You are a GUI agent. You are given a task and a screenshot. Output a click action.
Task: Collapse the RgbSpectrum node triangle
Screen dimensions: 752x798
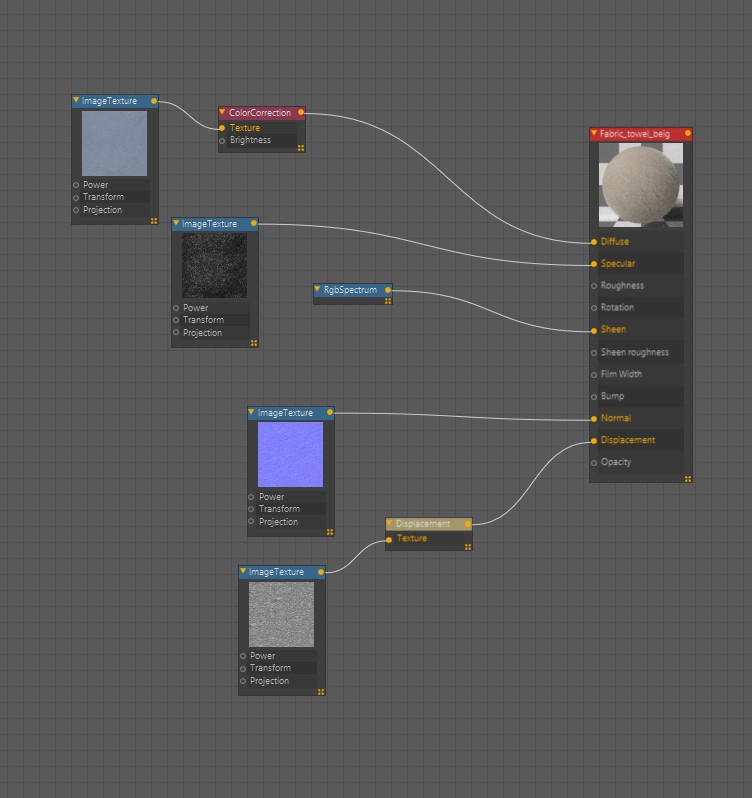pyautogui.click(x=317, y=289)
